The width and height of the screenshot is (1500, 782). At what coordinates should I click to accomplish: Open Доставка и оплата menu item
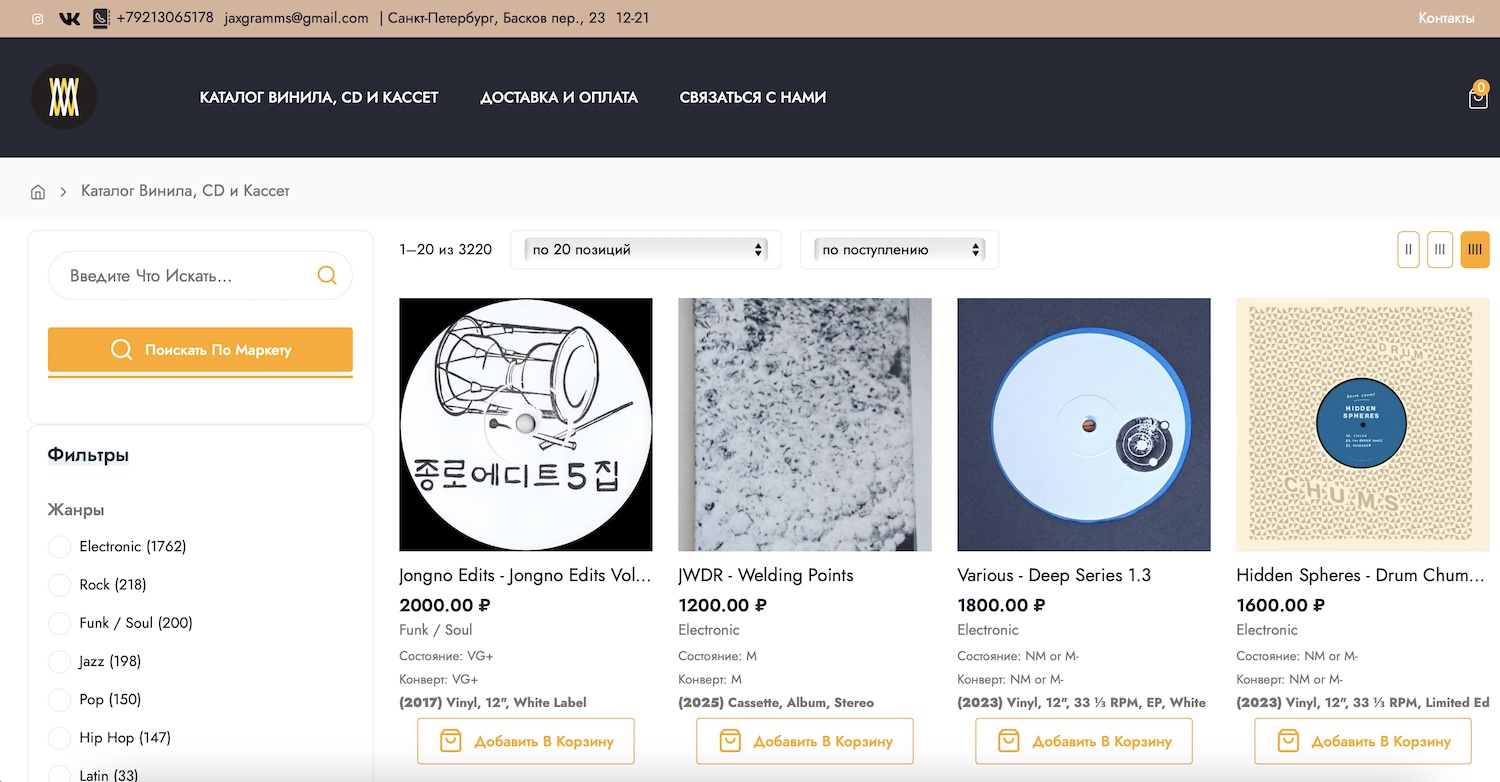pos(558,98)
